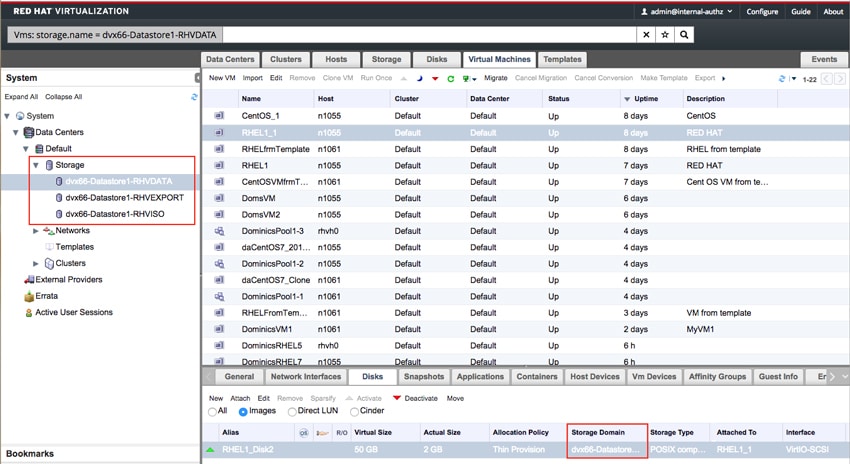This screenshot has width=850, height=464.
Task: Collapse the Default data center node
Action: pos(25,149)
